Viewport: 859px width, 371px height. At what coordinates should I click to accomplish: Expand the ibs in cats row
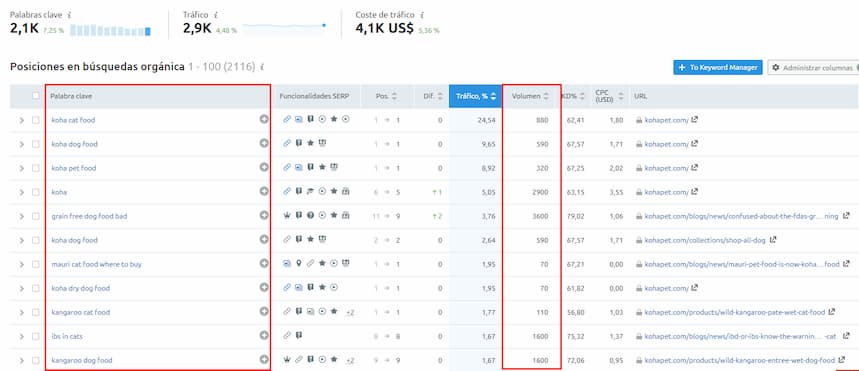click(21, 336)
